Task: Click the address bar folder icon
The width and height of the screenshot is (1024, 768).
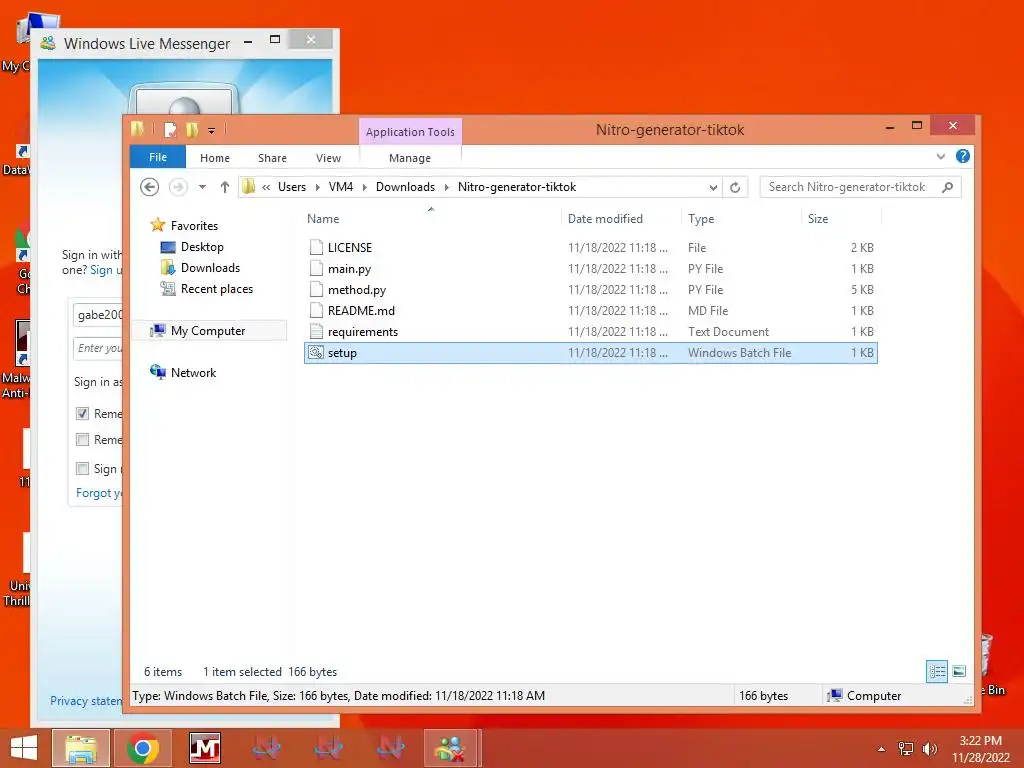Action: 248,187
